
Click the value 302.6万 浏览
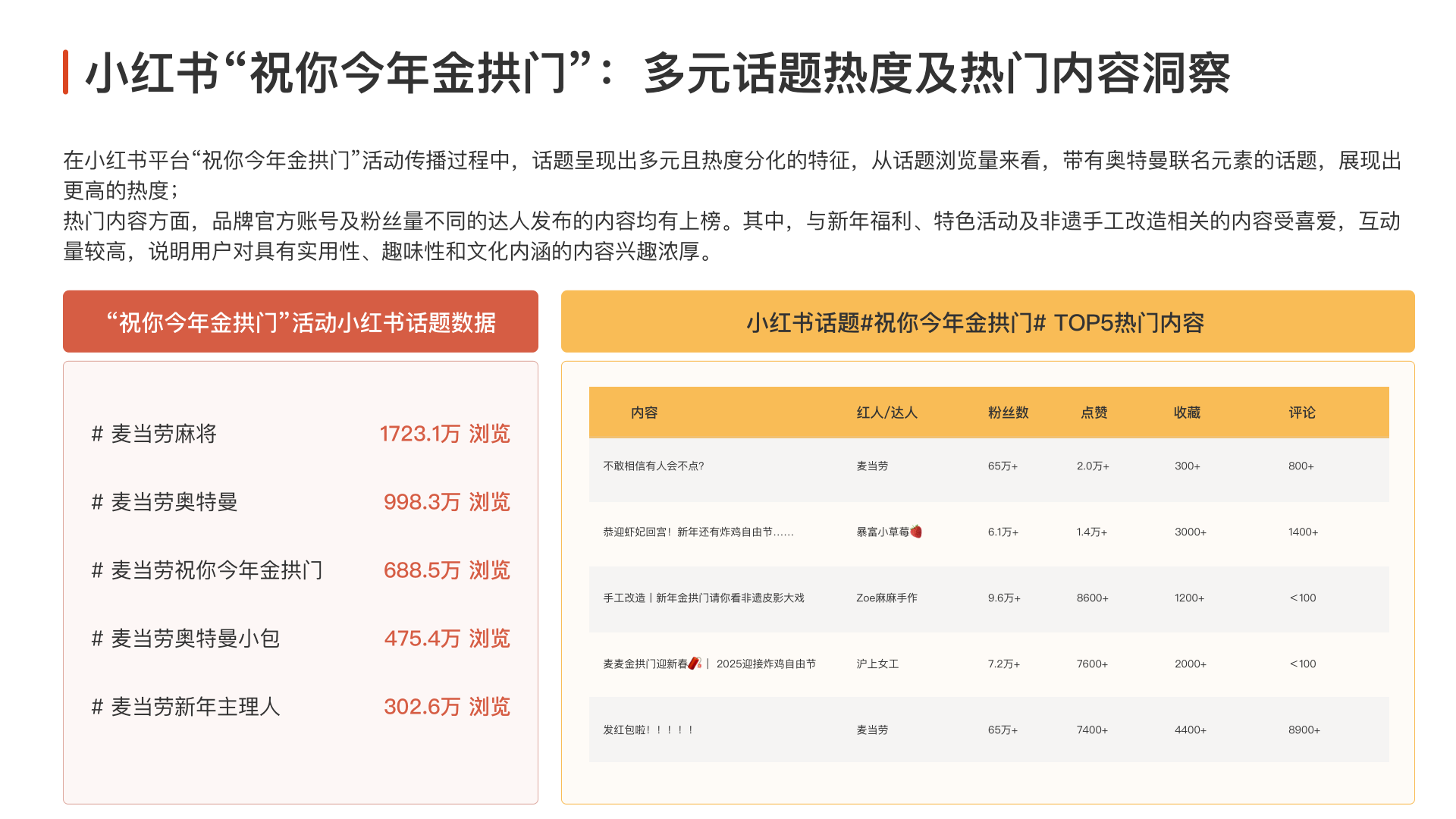click(447, 707)
